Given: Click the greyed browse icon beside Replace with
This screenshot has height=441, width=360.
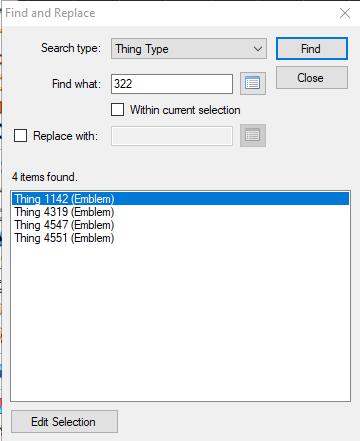Looking at the screenshot, I should click(253, 136).
